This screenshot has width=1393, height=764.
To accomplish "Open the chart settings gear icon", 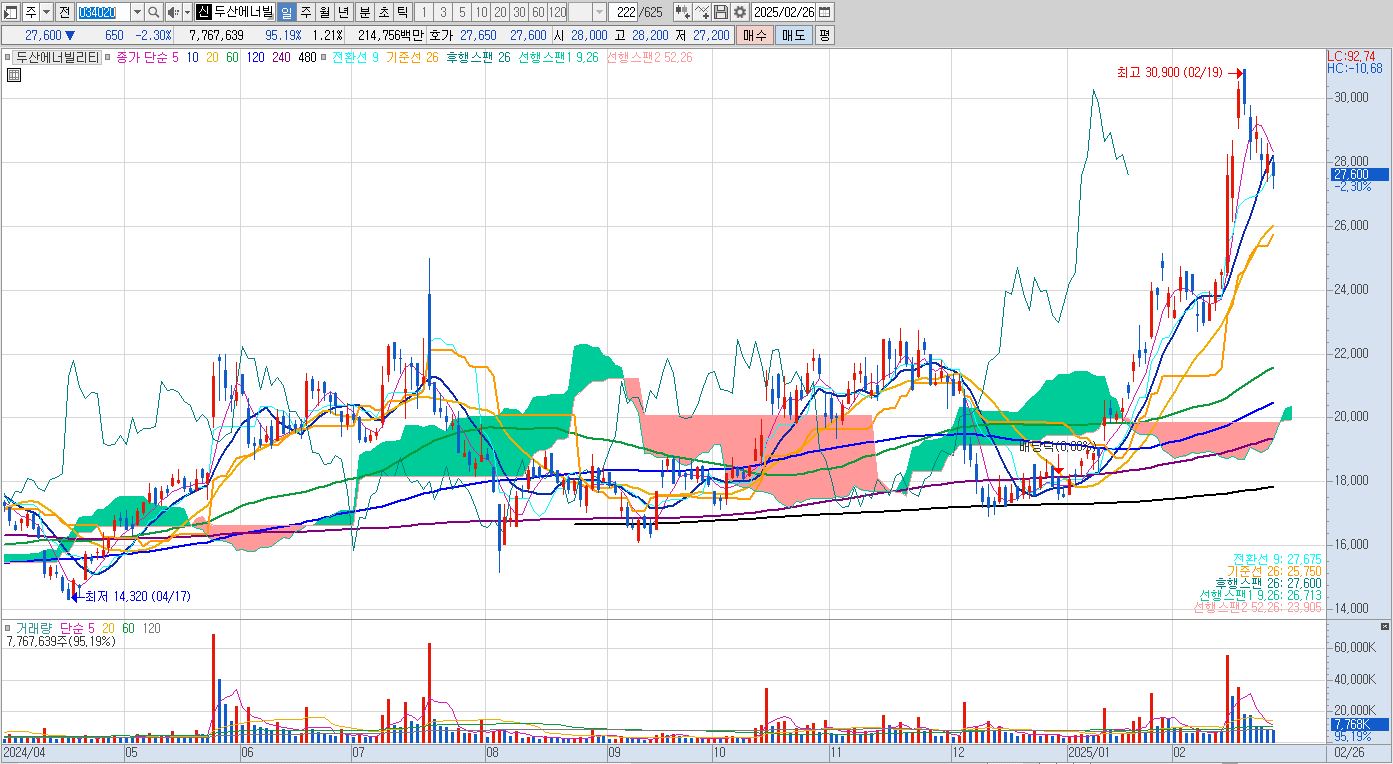I will (740, 12).
